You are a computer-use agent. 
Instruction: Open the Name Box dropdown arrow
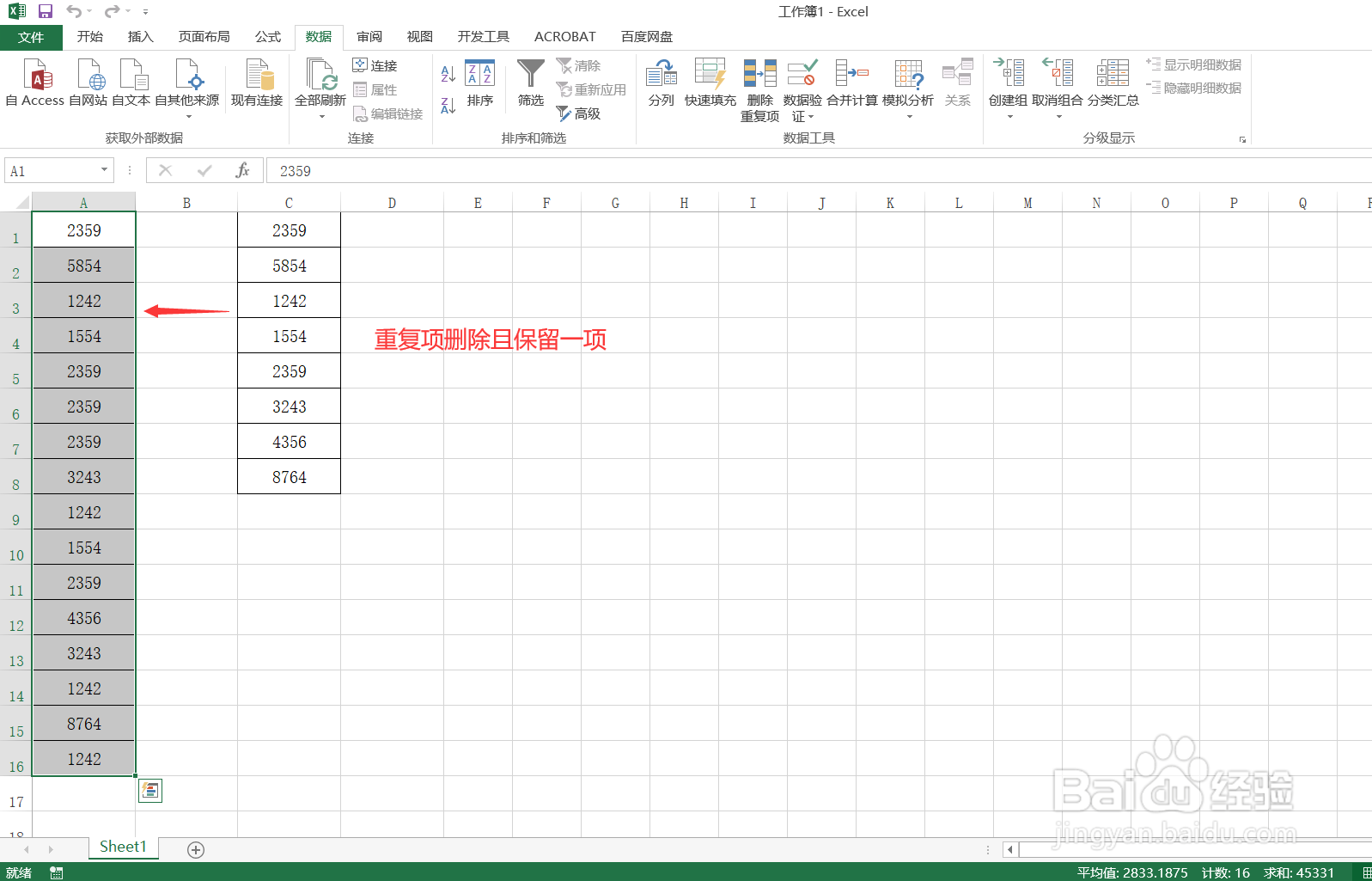[104, 170]
